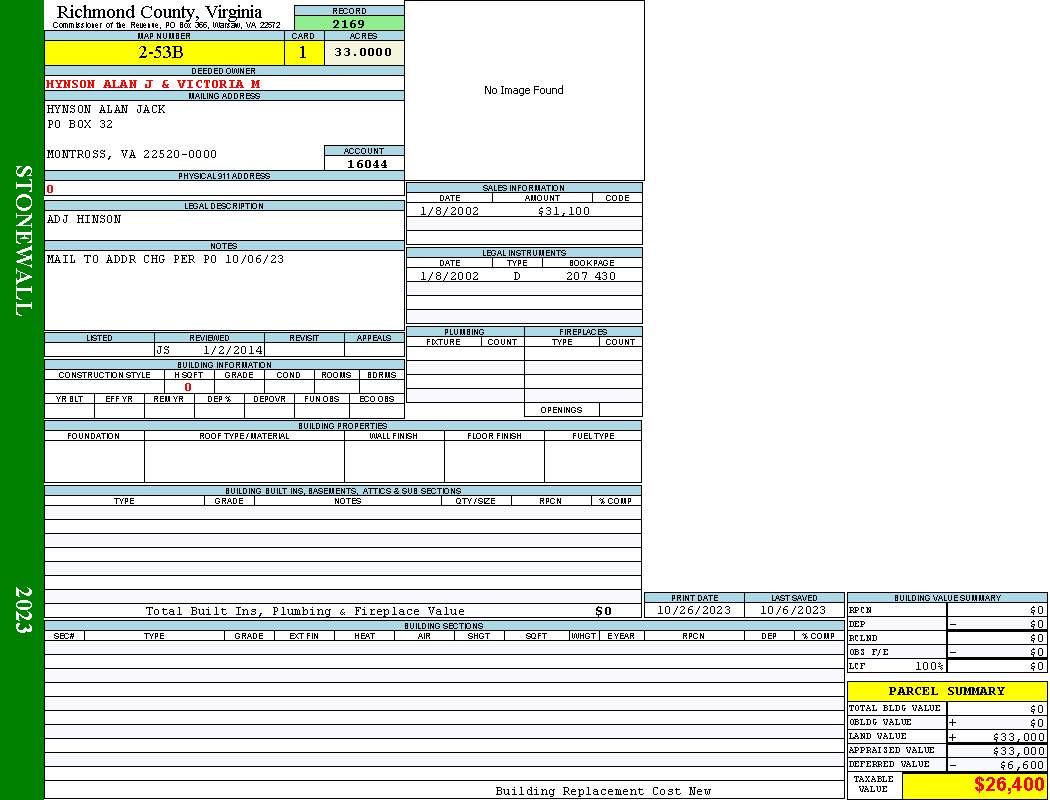Click the mailing address line PO BOX 32
The image size is (1050, 800).
(80, 125)
